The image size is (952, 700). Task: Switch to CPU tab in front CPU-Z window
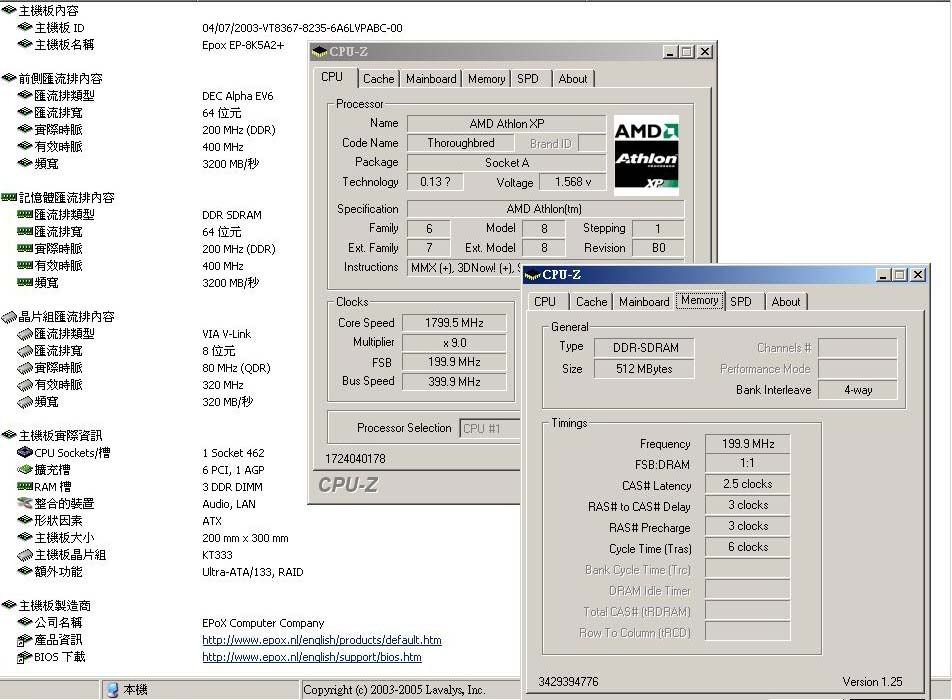point(545,302)
